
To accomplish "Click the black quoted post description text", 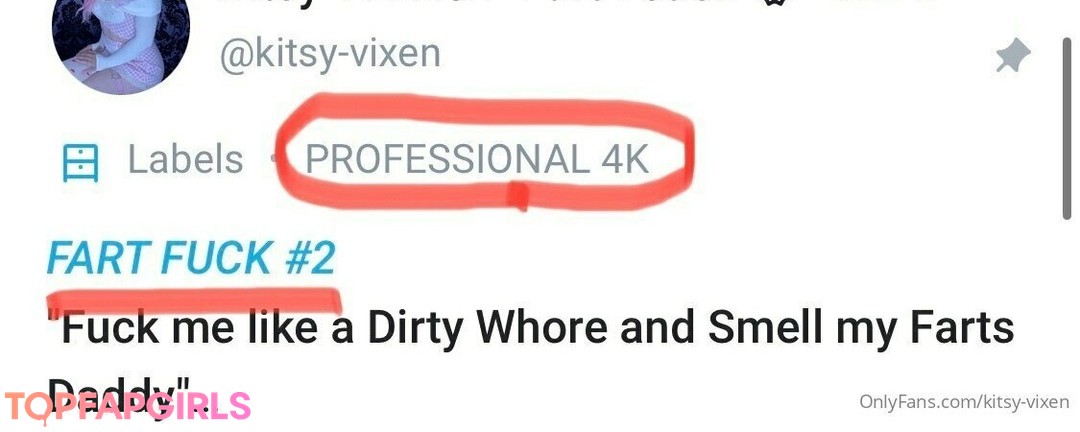I will (530, 360).
